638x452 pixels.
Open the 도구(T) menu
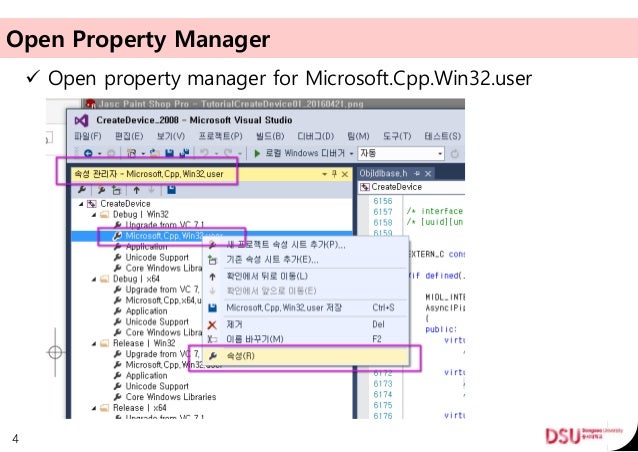tap(397, 136)
